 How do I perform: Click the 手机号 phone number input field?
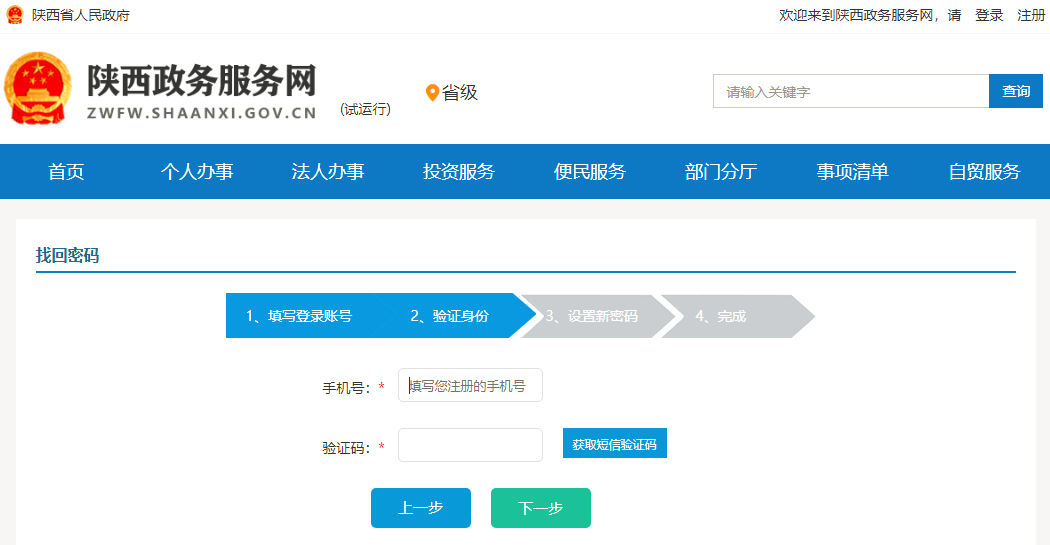click(470, 386)
